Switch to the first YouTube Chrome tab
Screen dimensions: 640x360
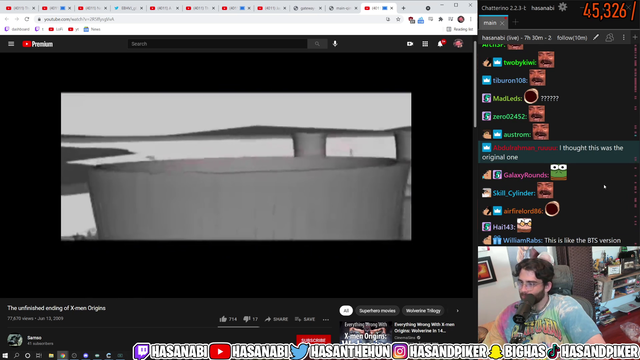(x=20, y=8)
